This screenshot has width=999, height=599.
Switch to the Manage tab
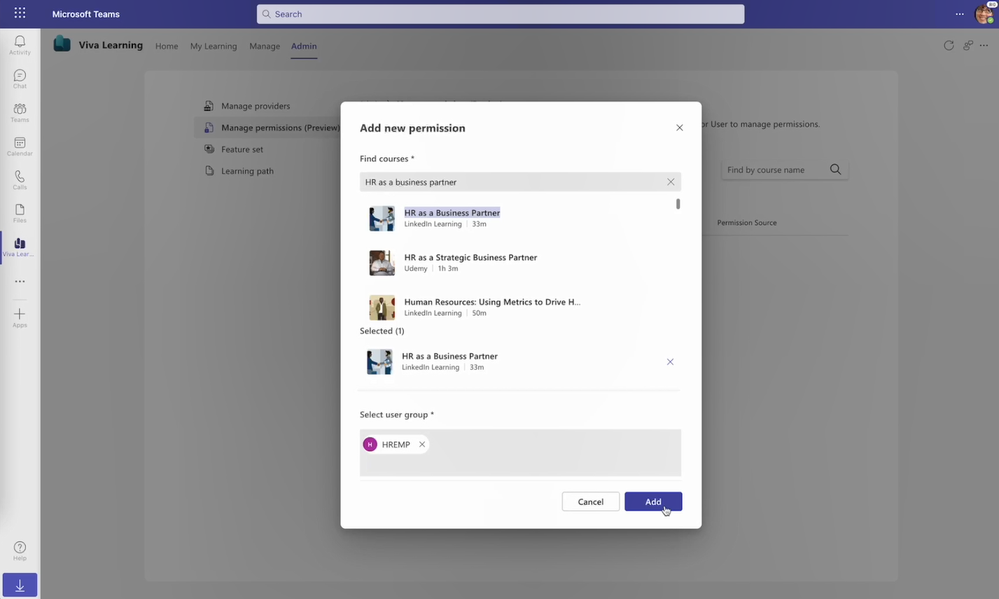pos(264,46)
